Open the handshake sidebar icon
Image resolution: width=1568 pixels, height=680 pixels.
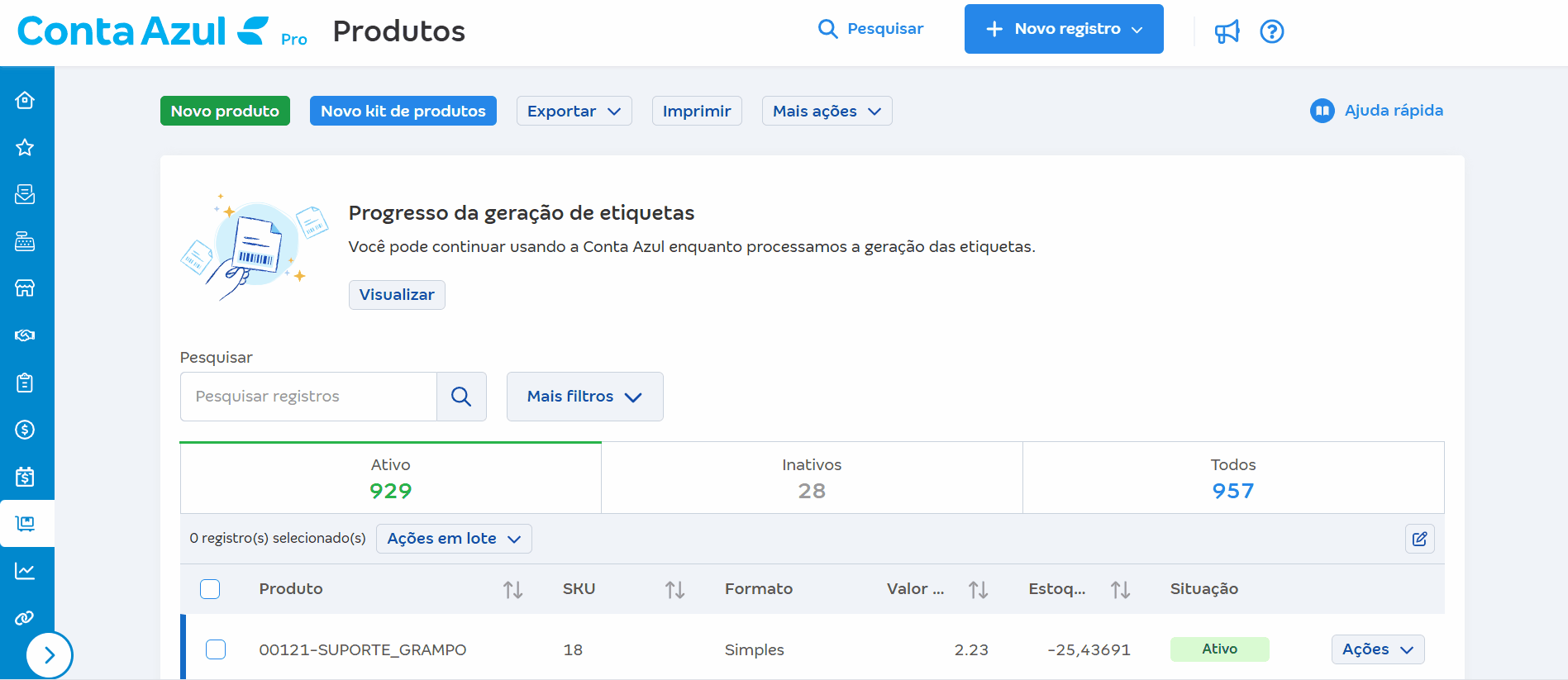tap(25, 335)
